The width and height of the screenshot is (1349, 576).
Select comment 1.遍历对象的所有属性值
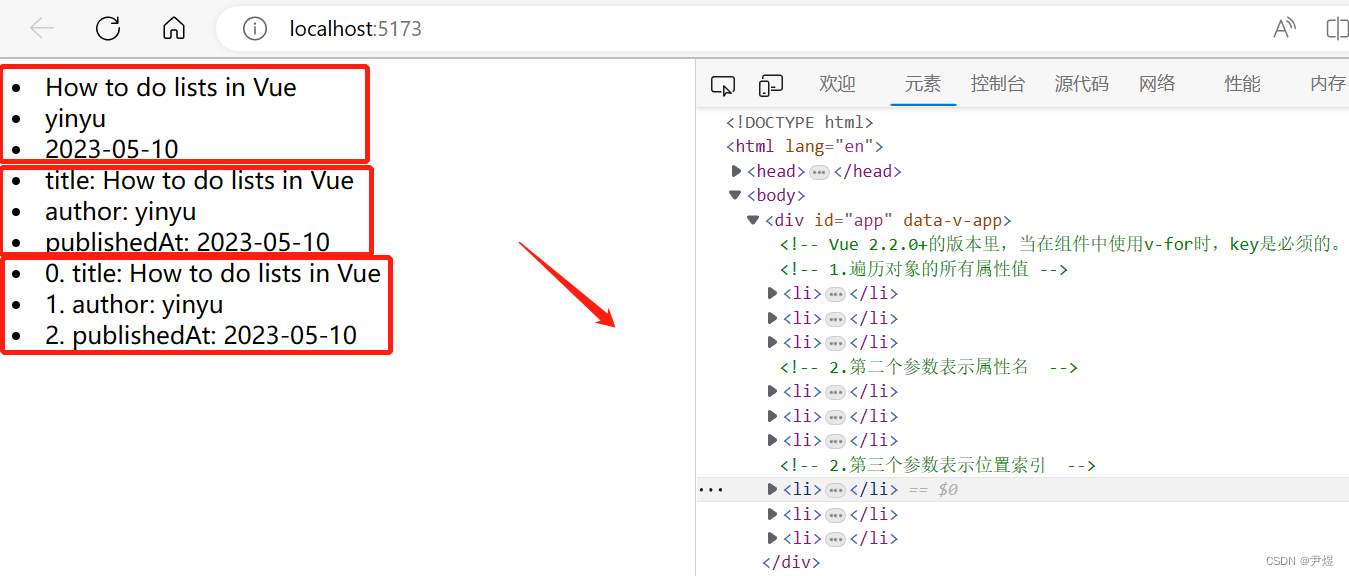(x=924, y=270)
